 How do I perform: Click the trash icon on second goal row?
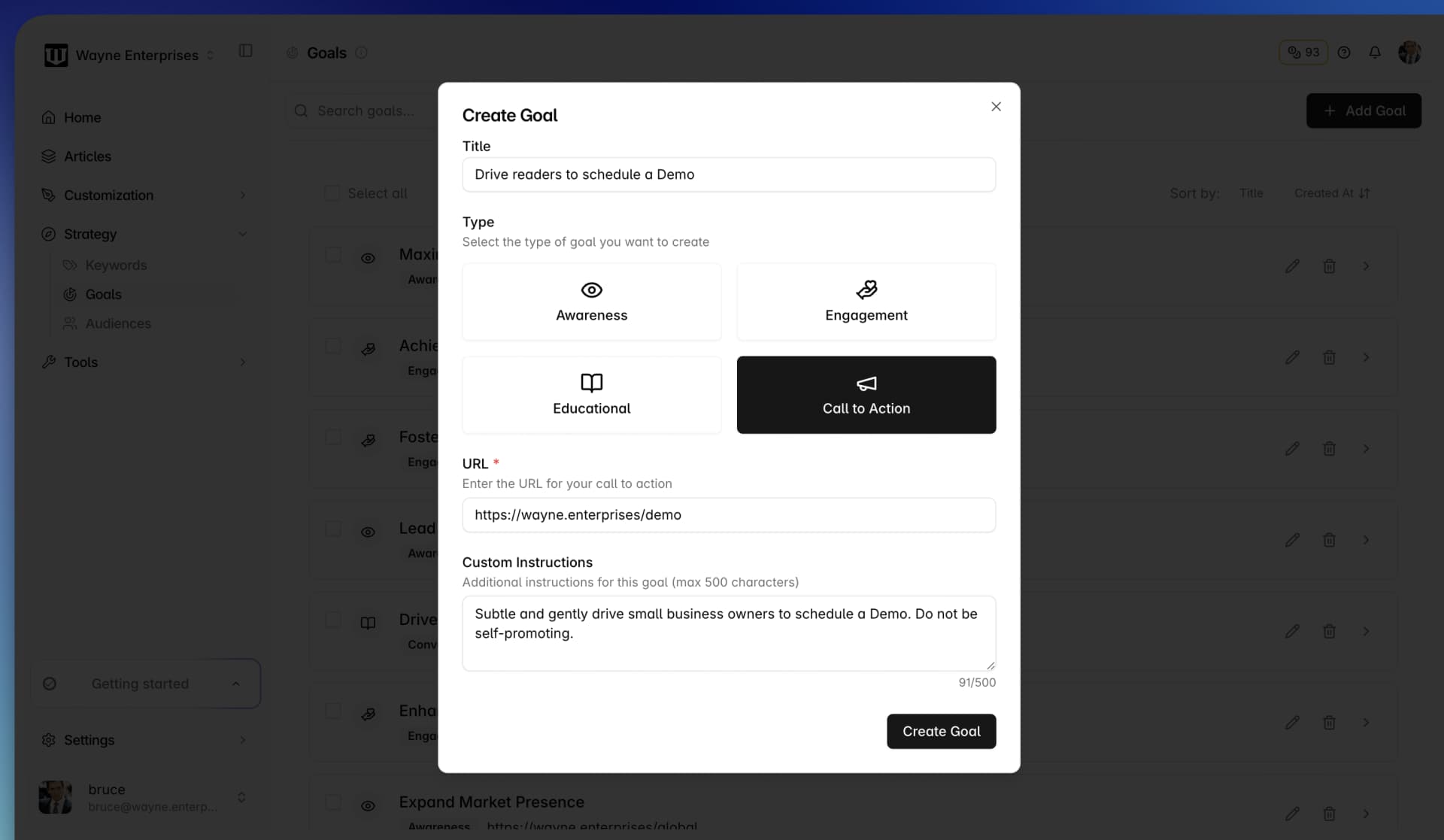[1329, 358]
